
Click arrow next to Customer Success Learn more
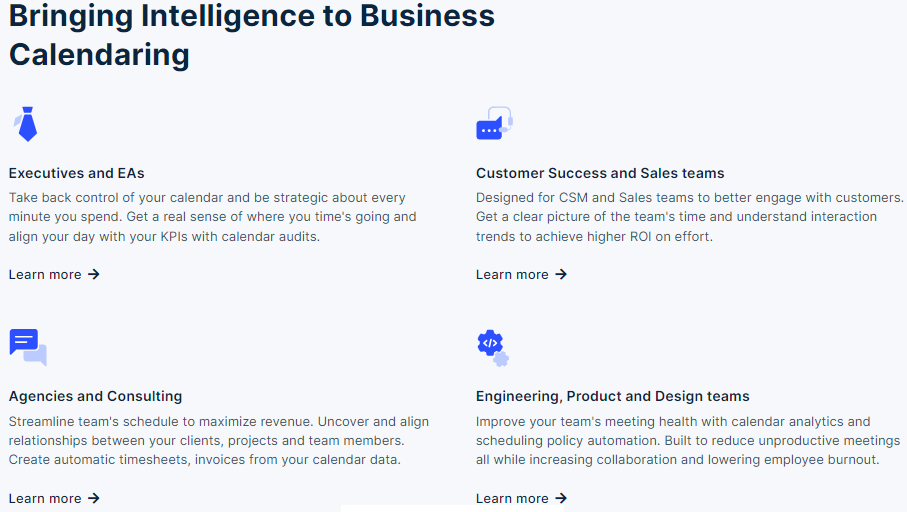[561, 274]
